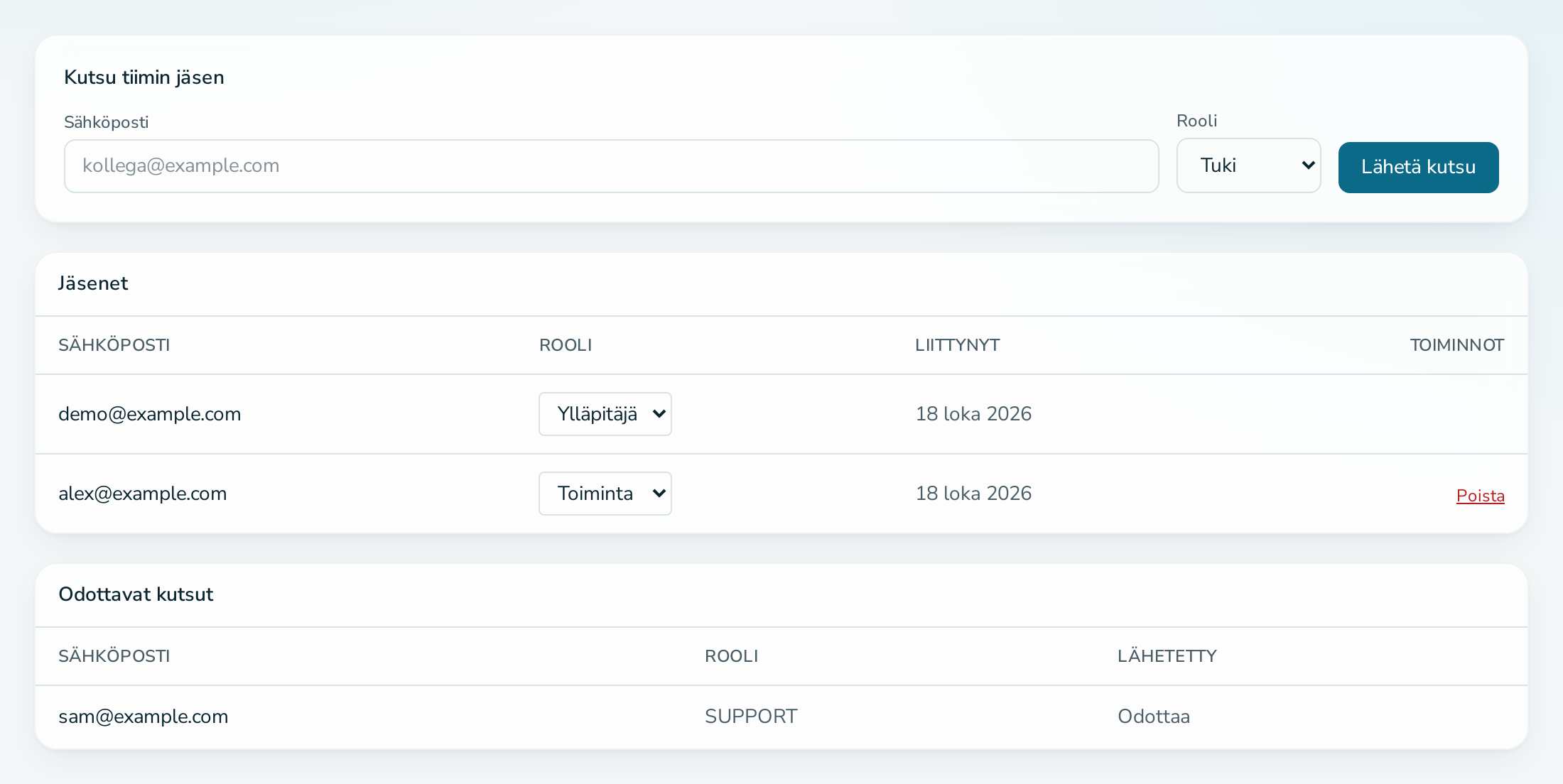The width and height of the screenshot is (1563, 784).
Task: Click the Odottaa status for sam@example.com
Action: coord(1153,717)
